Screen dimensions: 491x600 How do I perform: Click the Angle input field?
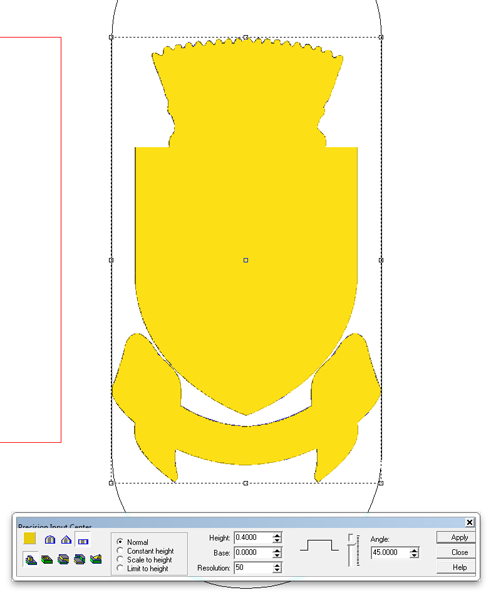tap(390, 553)
